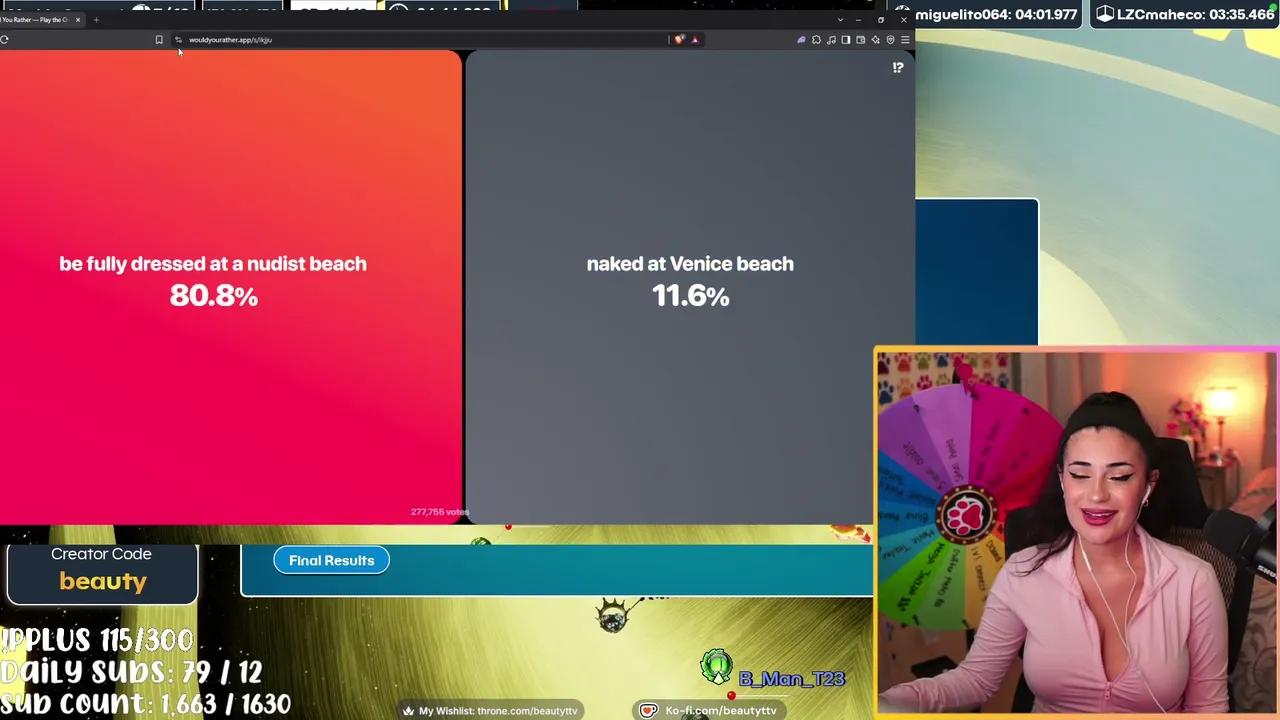Image resolution: width=1280 pixels, height=720 pixels.
Task: Open Brave Rewards triangle icon
Action: point(695,40)
